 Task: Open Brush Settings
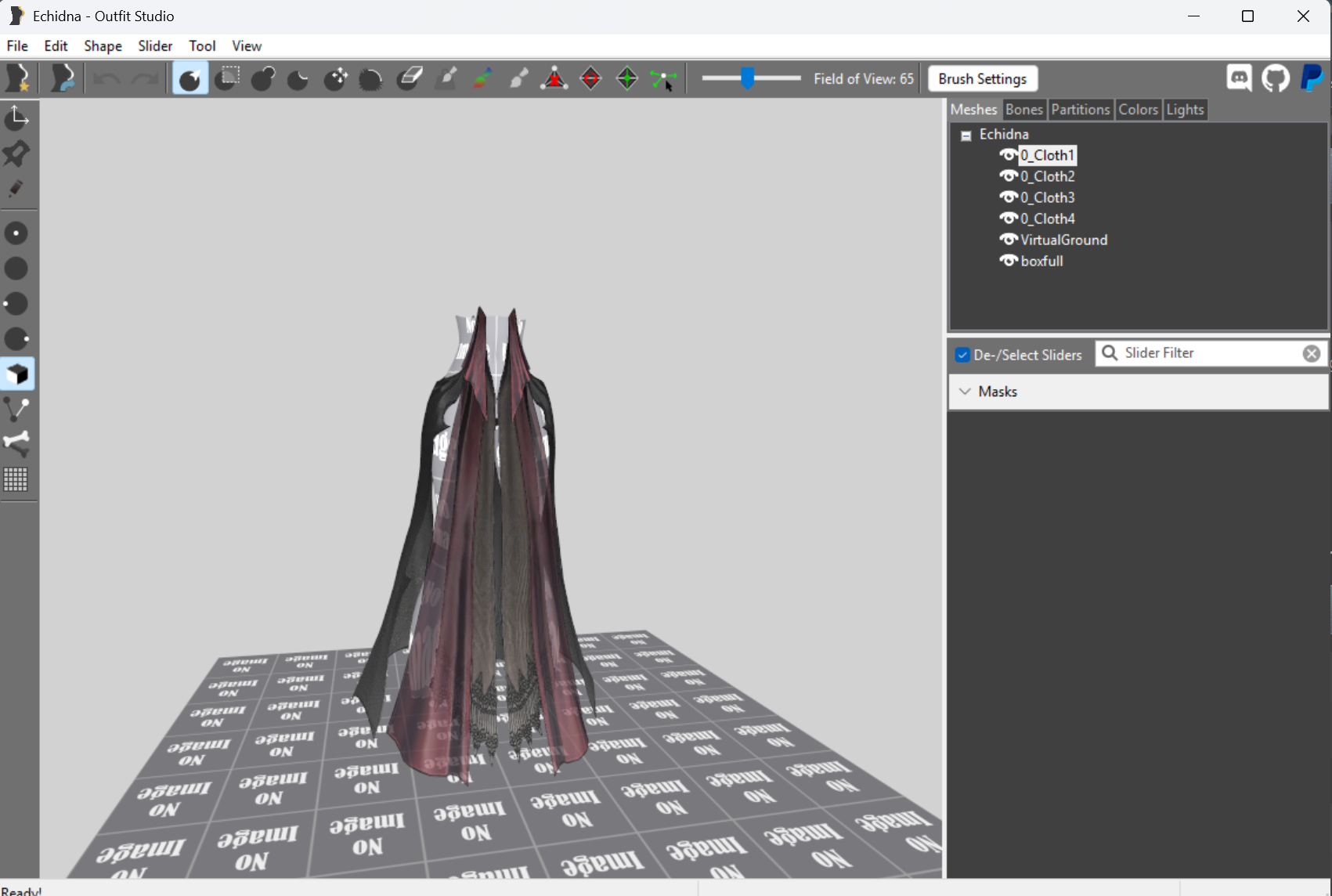tap(982, 79)
